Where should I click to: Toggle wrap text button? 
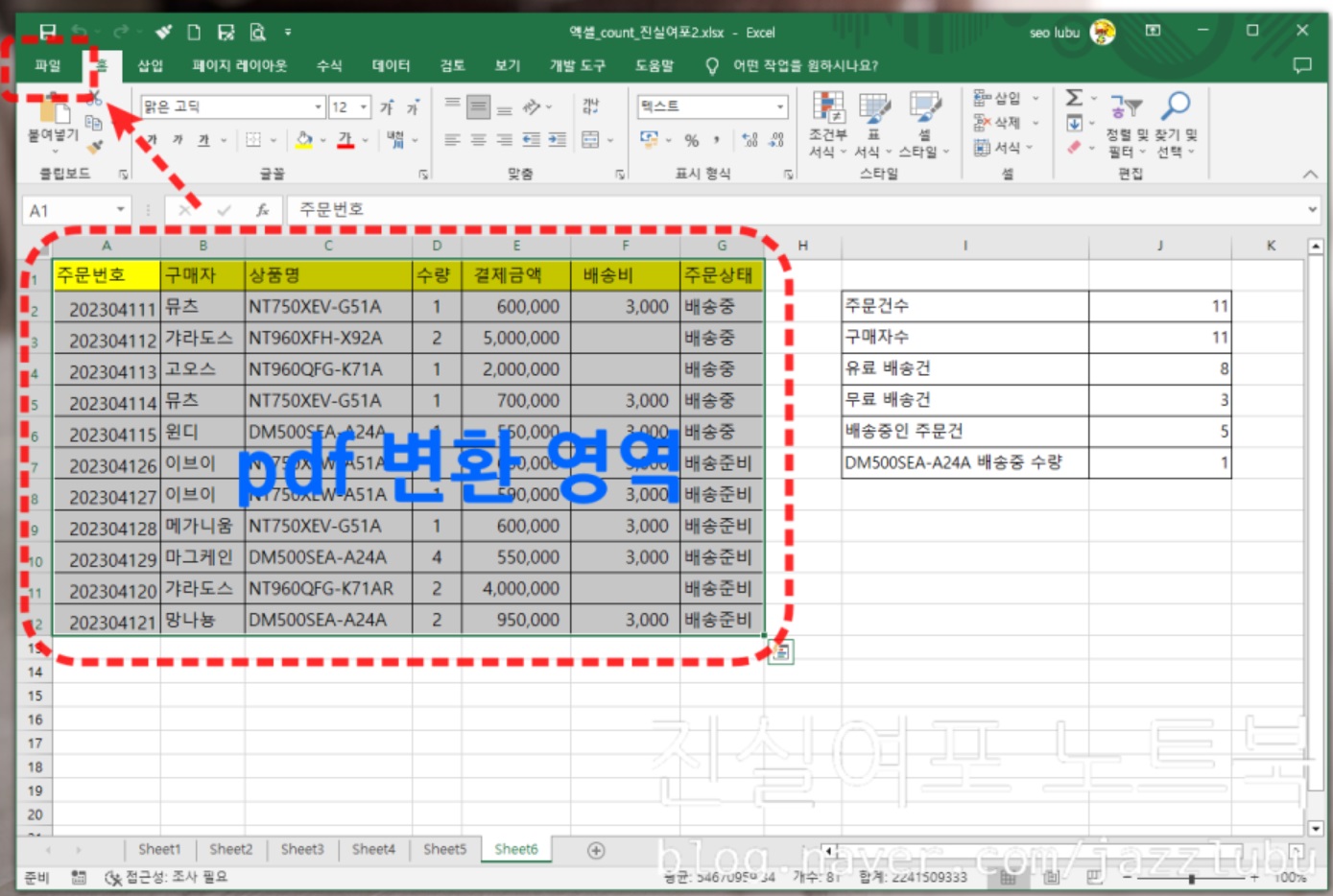pos(591,106)
